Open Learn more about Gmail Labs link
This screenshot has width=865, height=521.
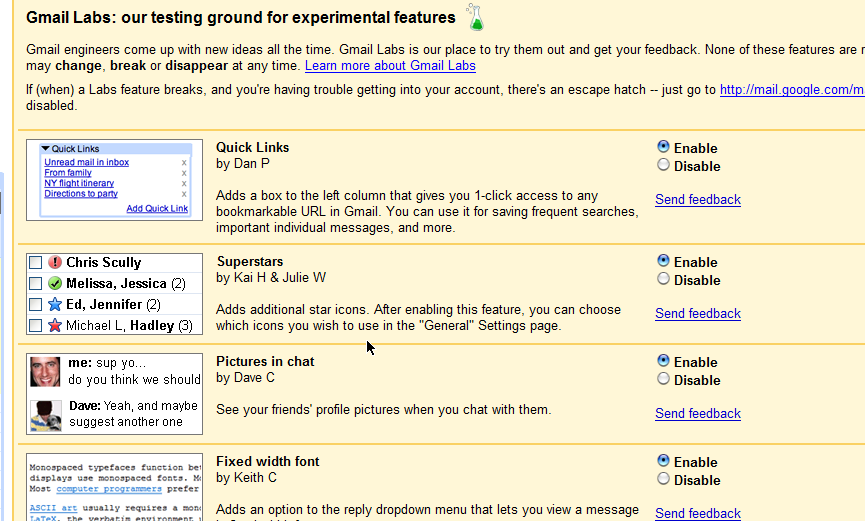[x=390, y=66]
